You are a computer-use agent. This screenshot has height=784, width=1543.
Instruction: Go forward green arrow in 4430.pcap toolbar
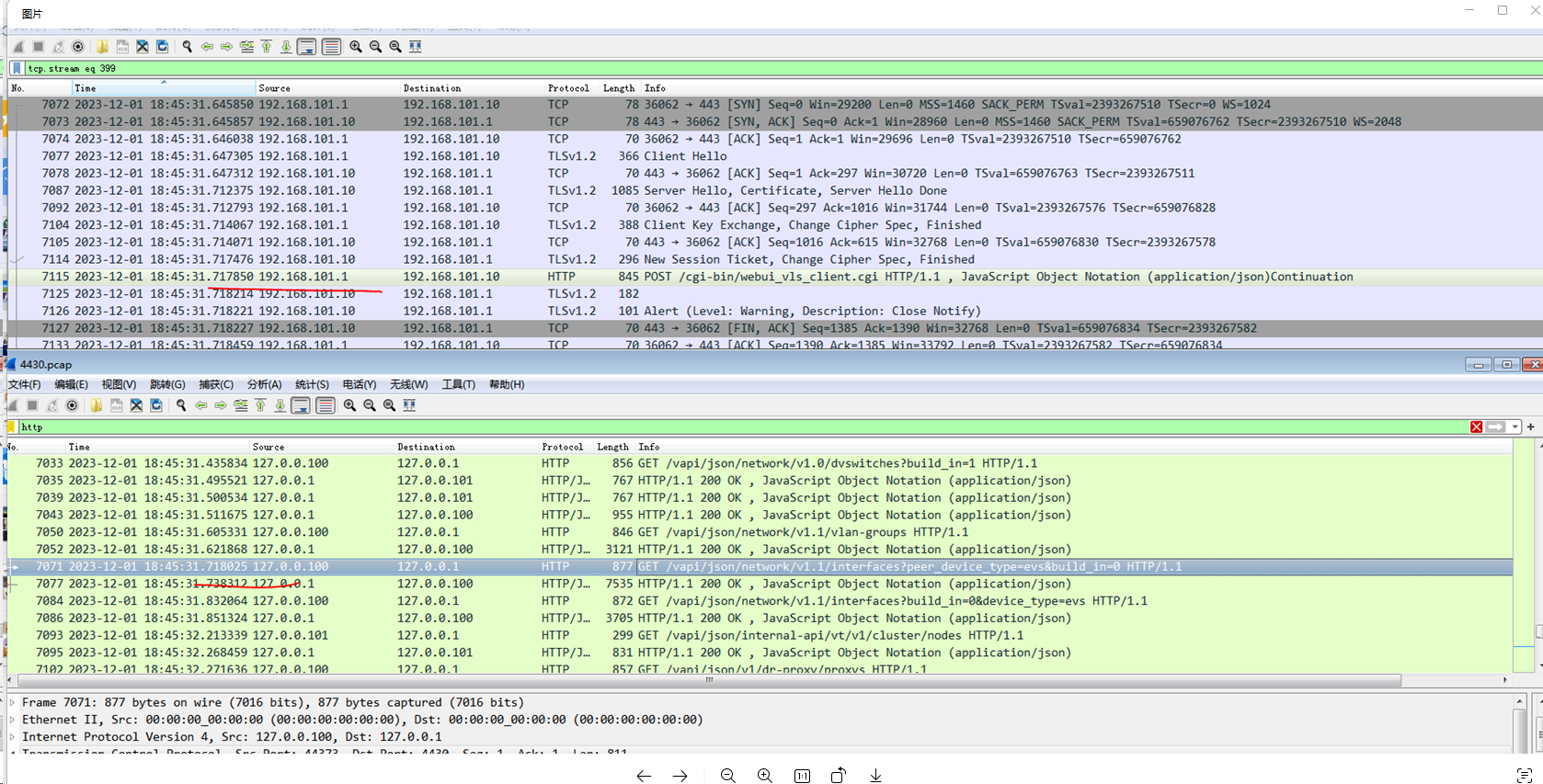pos(221,405)
